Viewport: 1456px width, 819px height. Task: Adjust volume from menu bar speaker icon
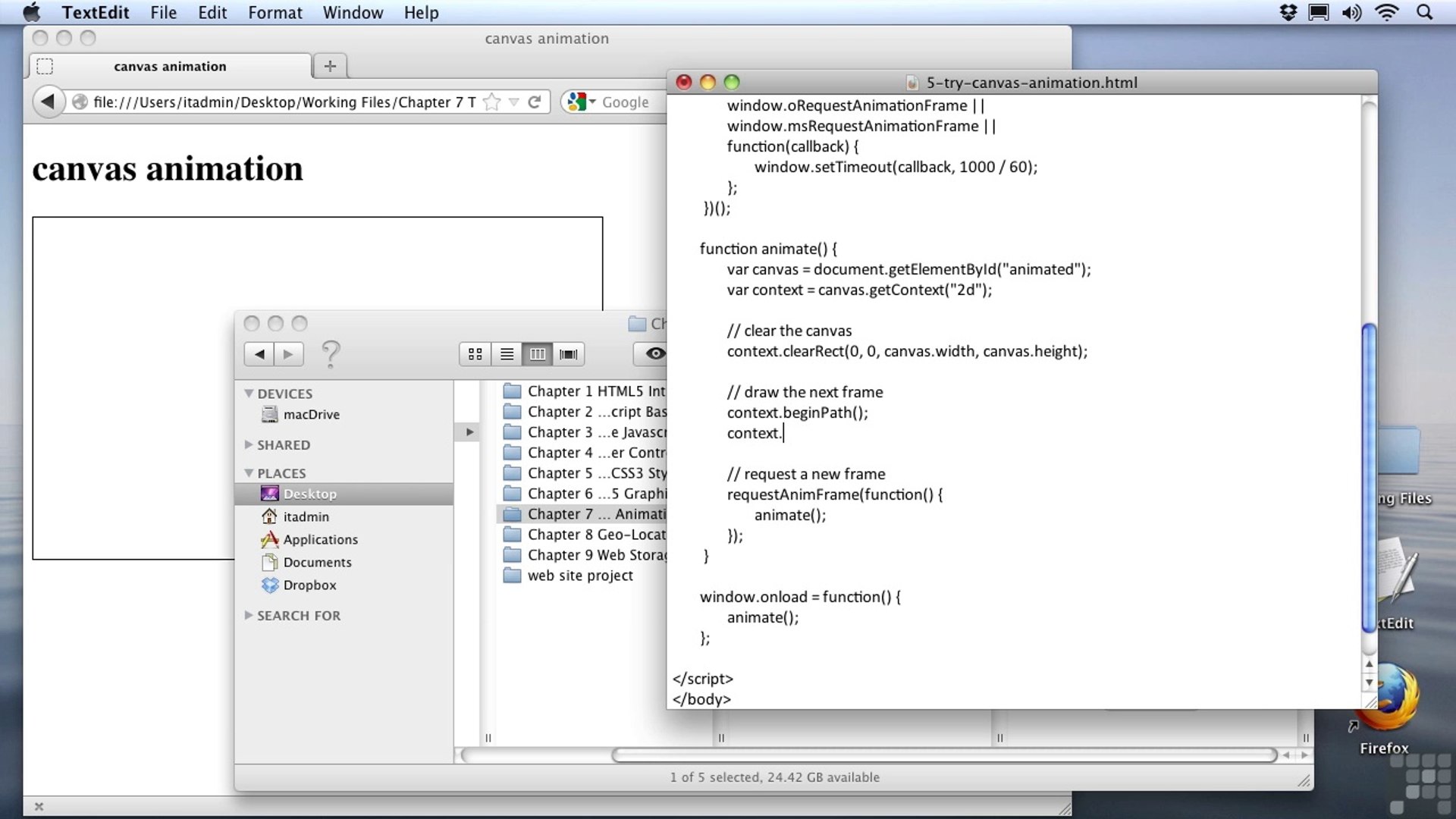click(1351, 13)
